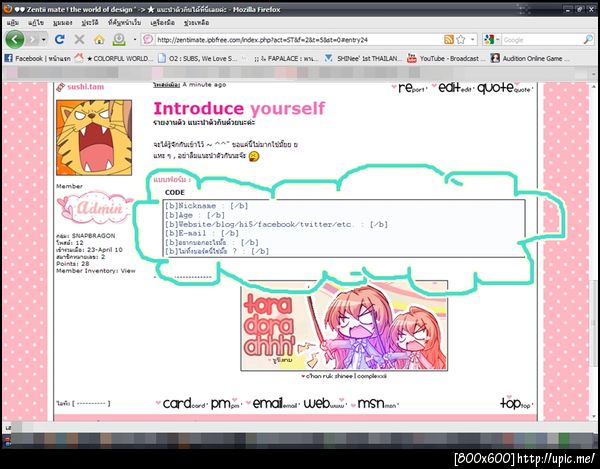Click the Start button icon on taskbar
This screenshot has width=600, height=469.
7,441
